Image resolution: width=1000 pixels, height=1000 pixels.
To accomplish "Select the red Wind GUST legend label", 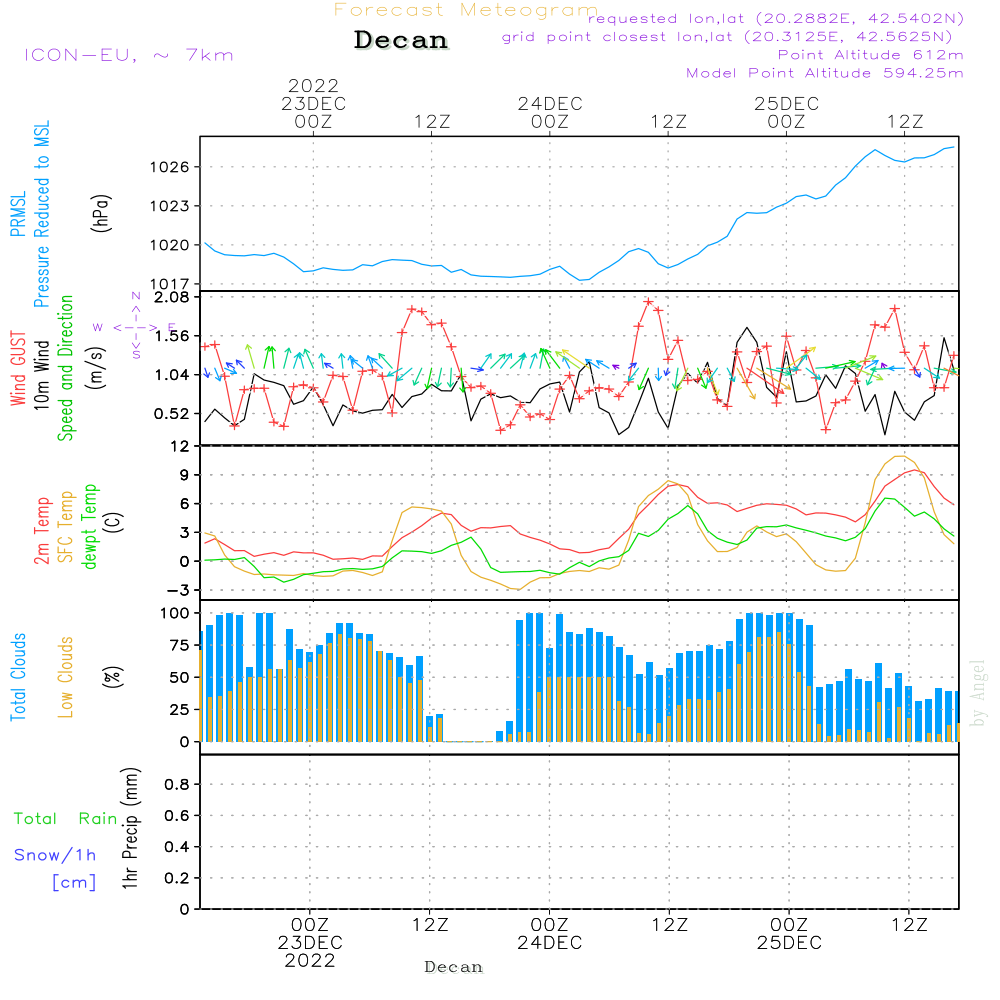I will pyautogui.click(x=18, y=368).
